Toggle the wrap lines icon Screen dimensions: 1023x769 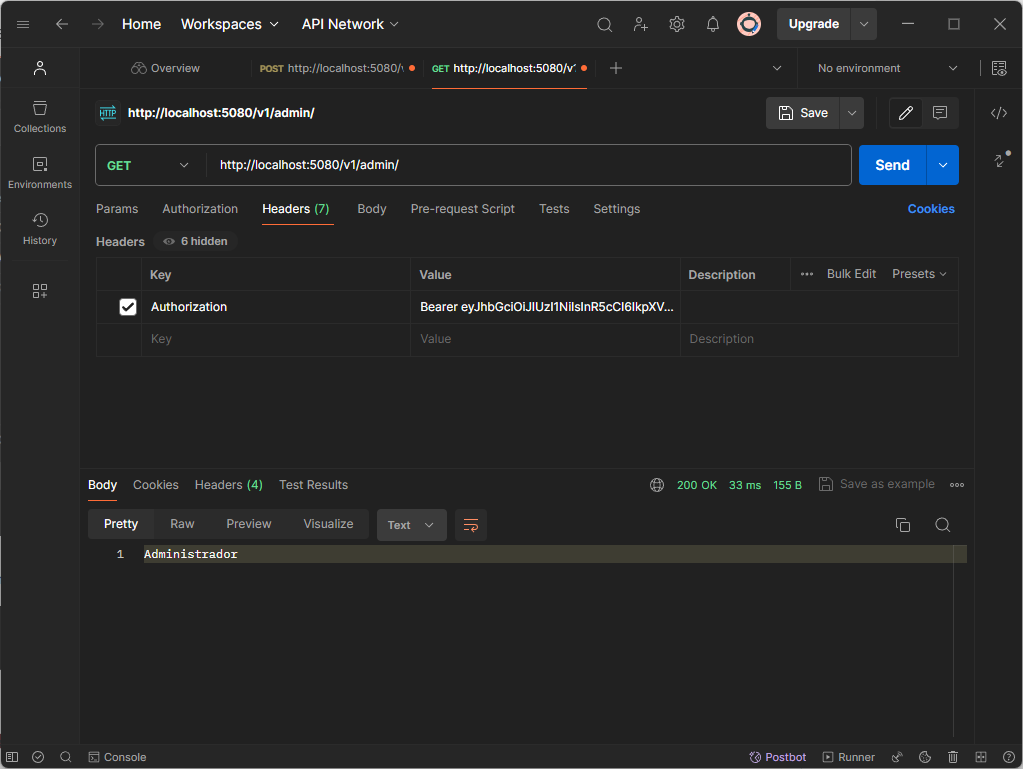point(471,525)
